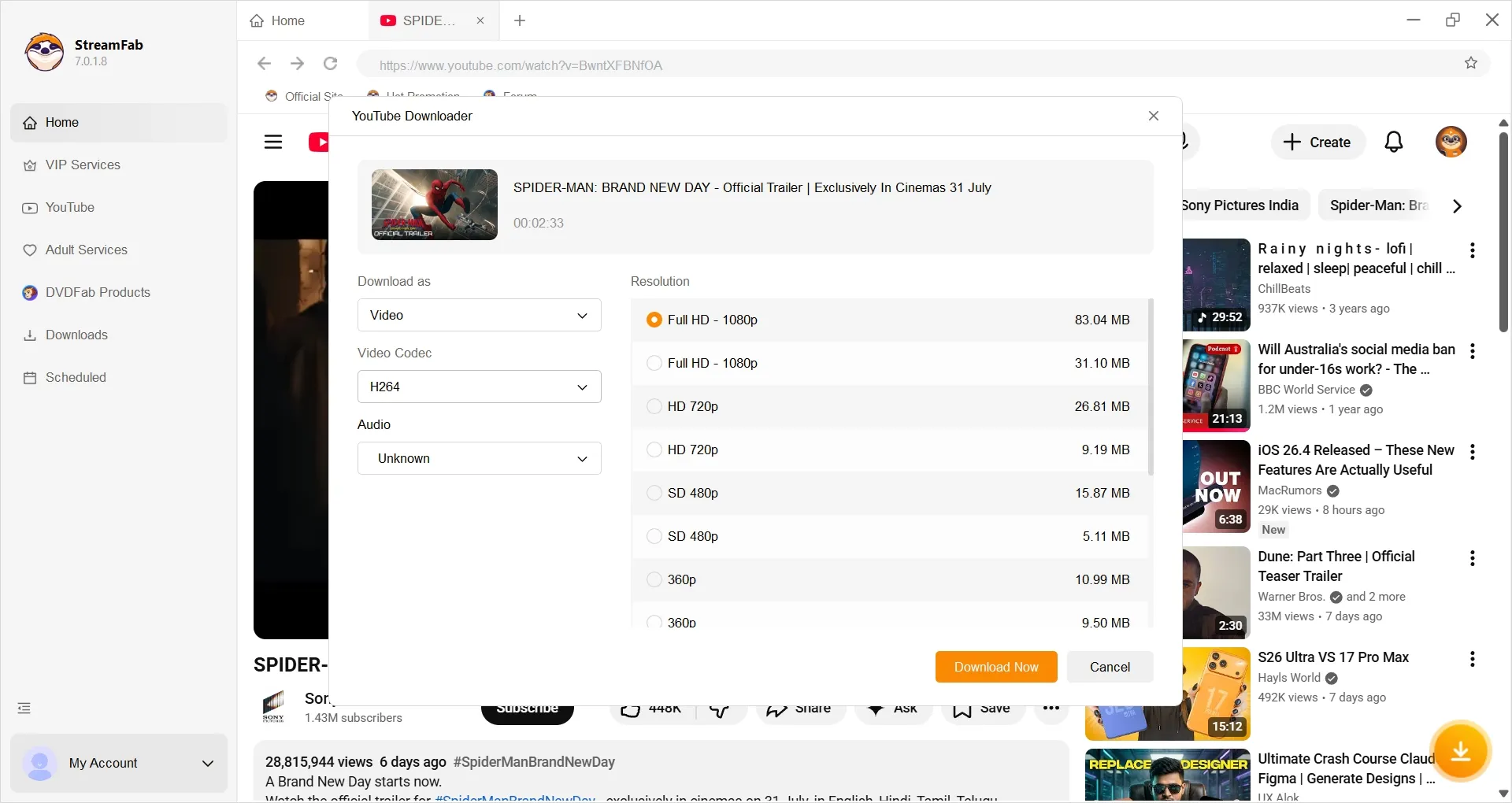This screenshot has height=803, width=1512.
Task: Open the YouTube section in the sidebar
Action: (70, 207)
